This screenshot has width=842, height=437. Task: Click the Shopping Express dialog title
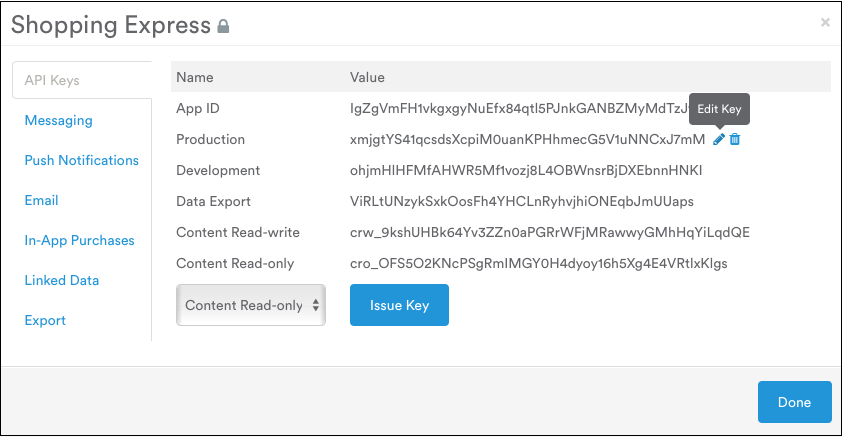(x=111, y=25)
